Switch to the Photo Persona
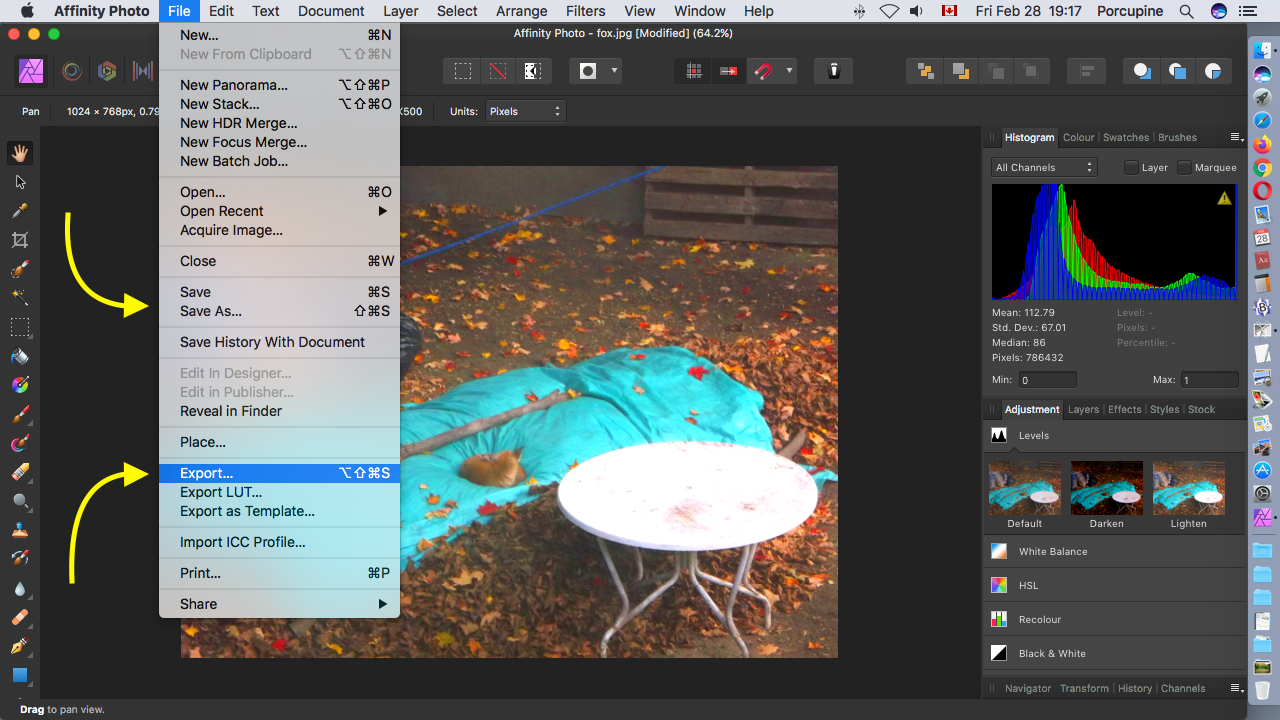The image size is (1280, 720). coord(30,71)
